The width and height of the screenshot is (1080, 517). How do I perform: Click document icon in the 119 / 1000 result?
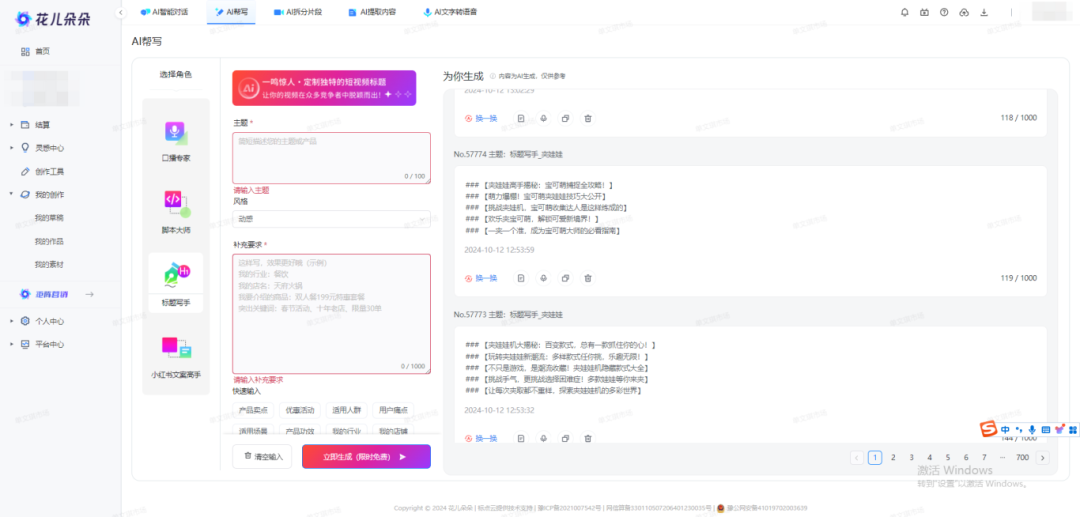[x=521, y=278]
